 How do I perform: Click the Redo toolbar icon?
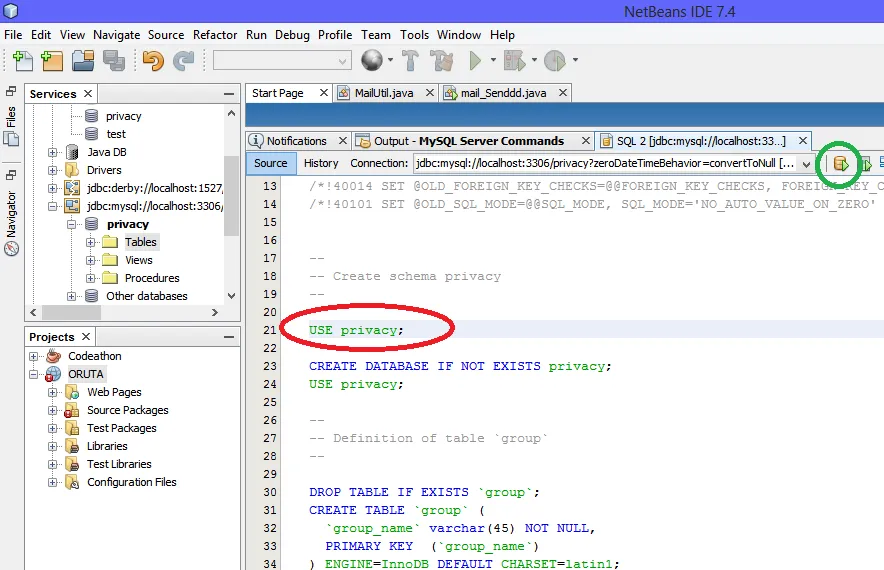point(183,60)
